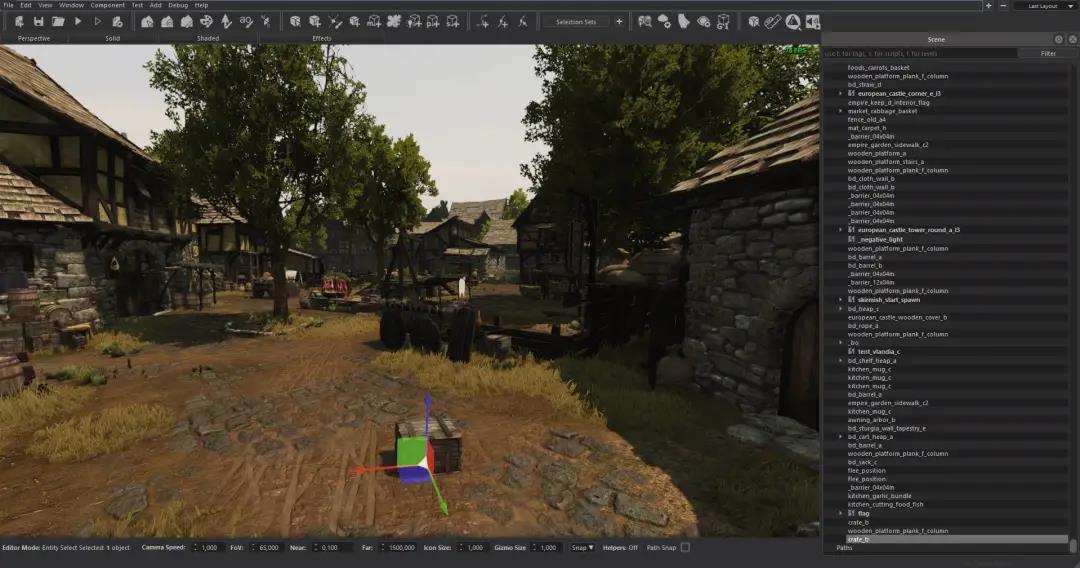Click the Scene search filter input field
1080x568 pixels.
coord(920,53)
